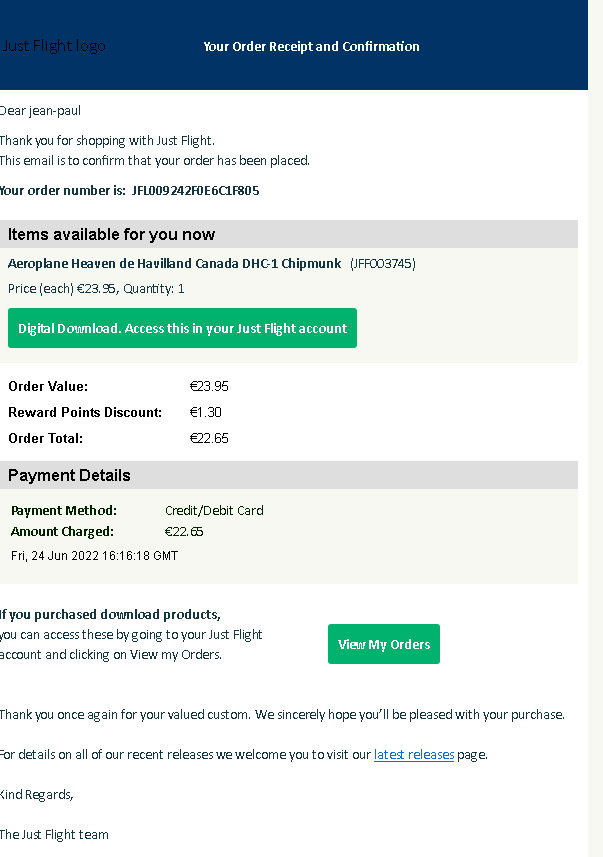Click the View My Orders button
Image resolution: width=603 pixels, height=857 pixels.
pyautogui.click(x=384, y=644)
